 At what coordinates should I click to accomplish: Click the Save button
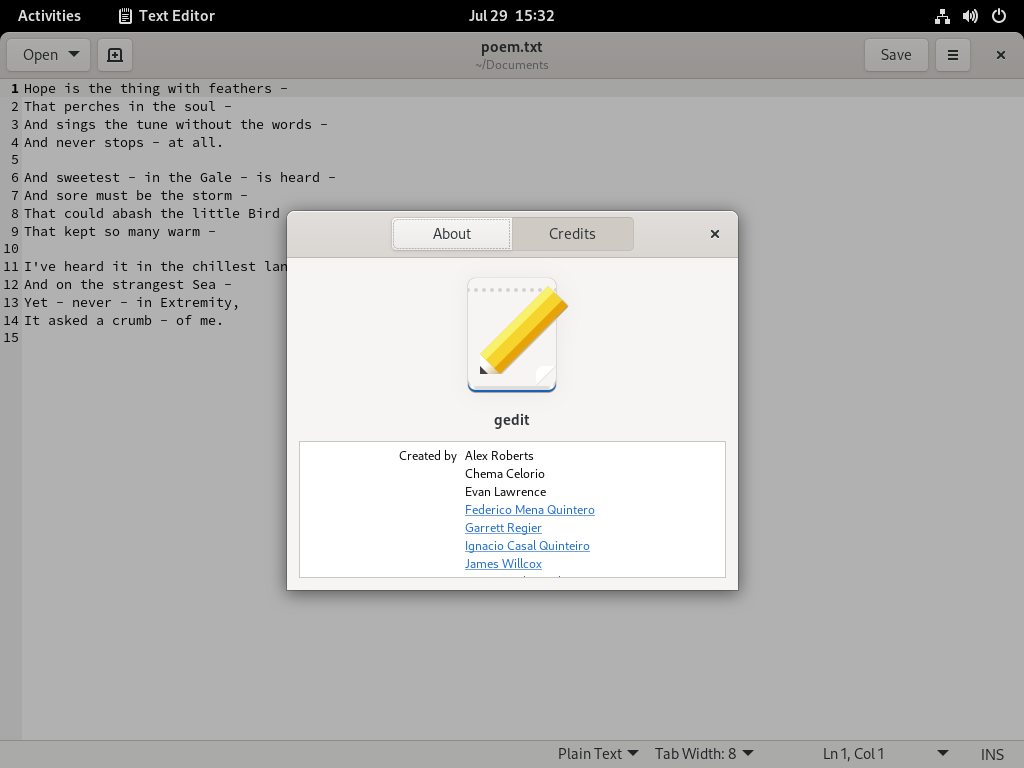point(896,55)
